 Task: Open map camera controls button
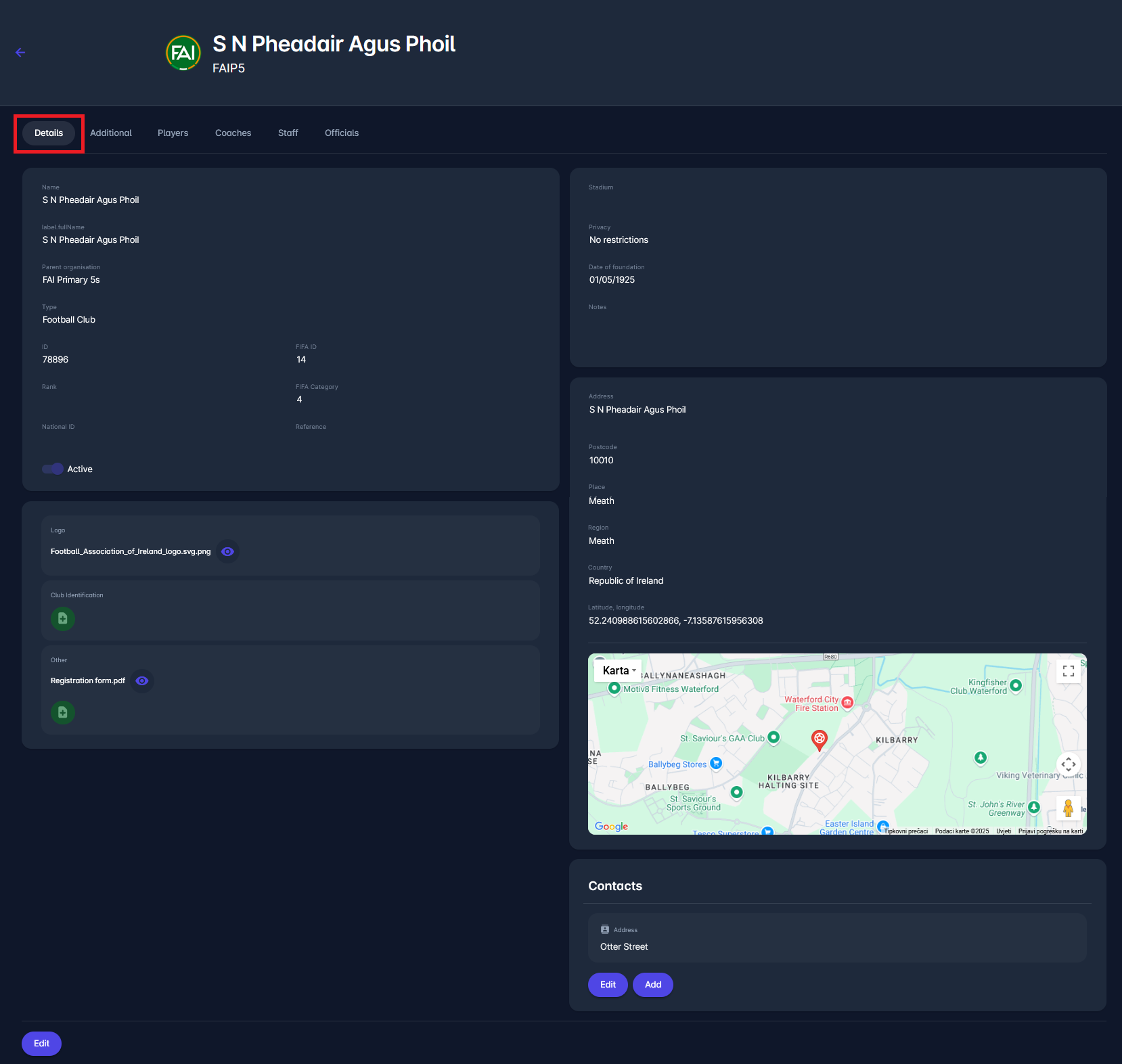point(1068,764)
